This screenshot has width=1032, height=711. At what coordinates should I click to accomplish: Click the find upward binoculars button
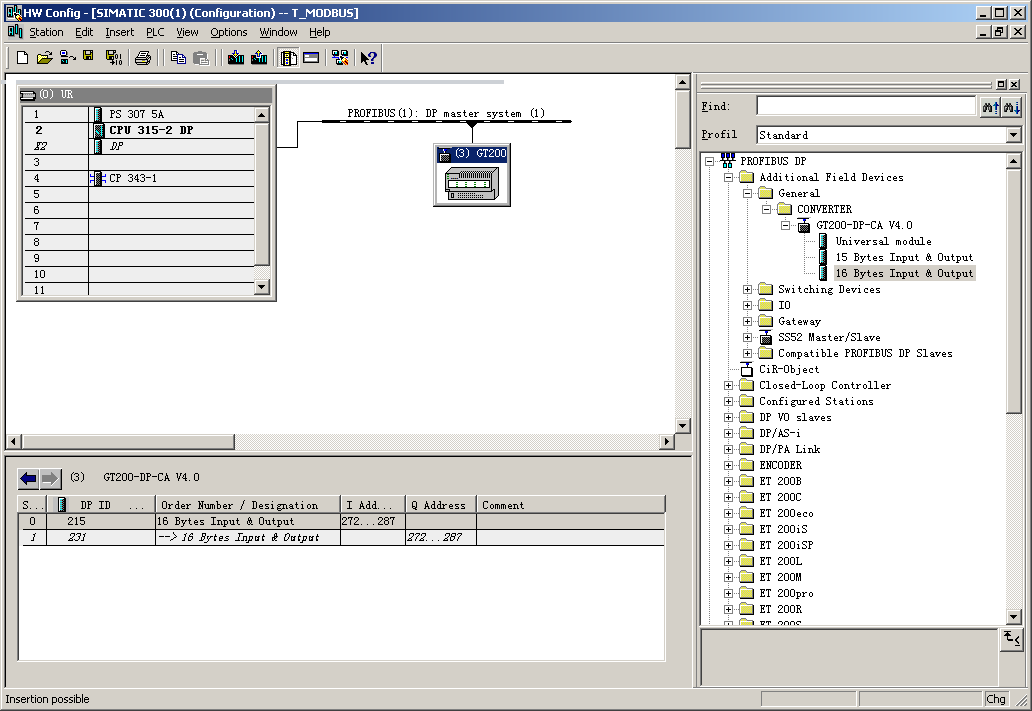(990, 106)
